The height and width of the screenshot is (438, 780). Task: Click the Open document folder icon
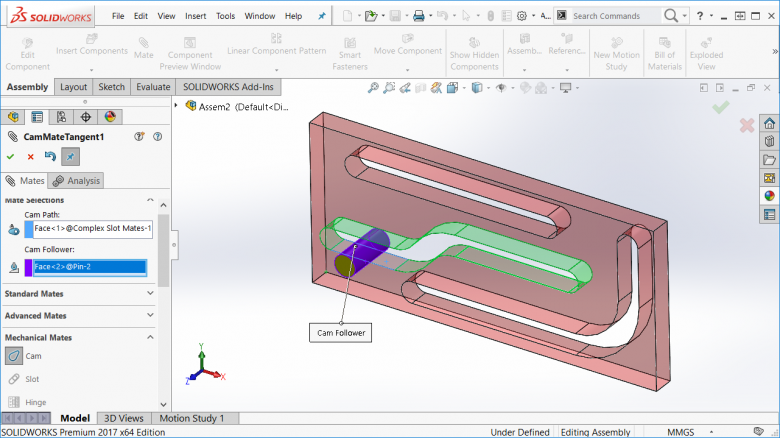tap(371, 16)
